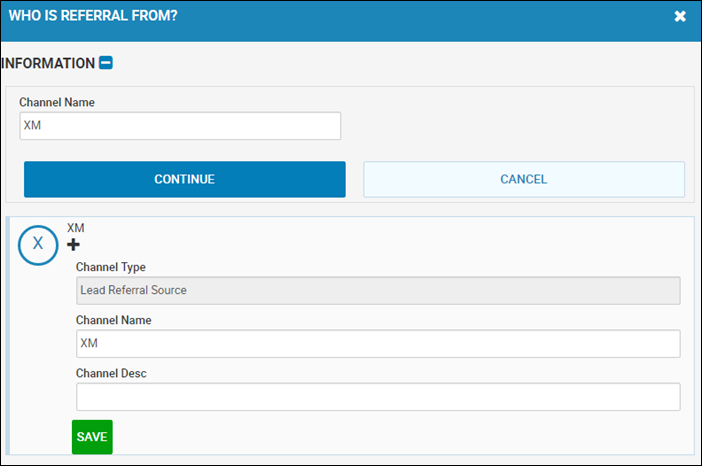Click the Channel Name label above CONTINUE
Viewport: 702px width, 466px height.
coord(57,102)
